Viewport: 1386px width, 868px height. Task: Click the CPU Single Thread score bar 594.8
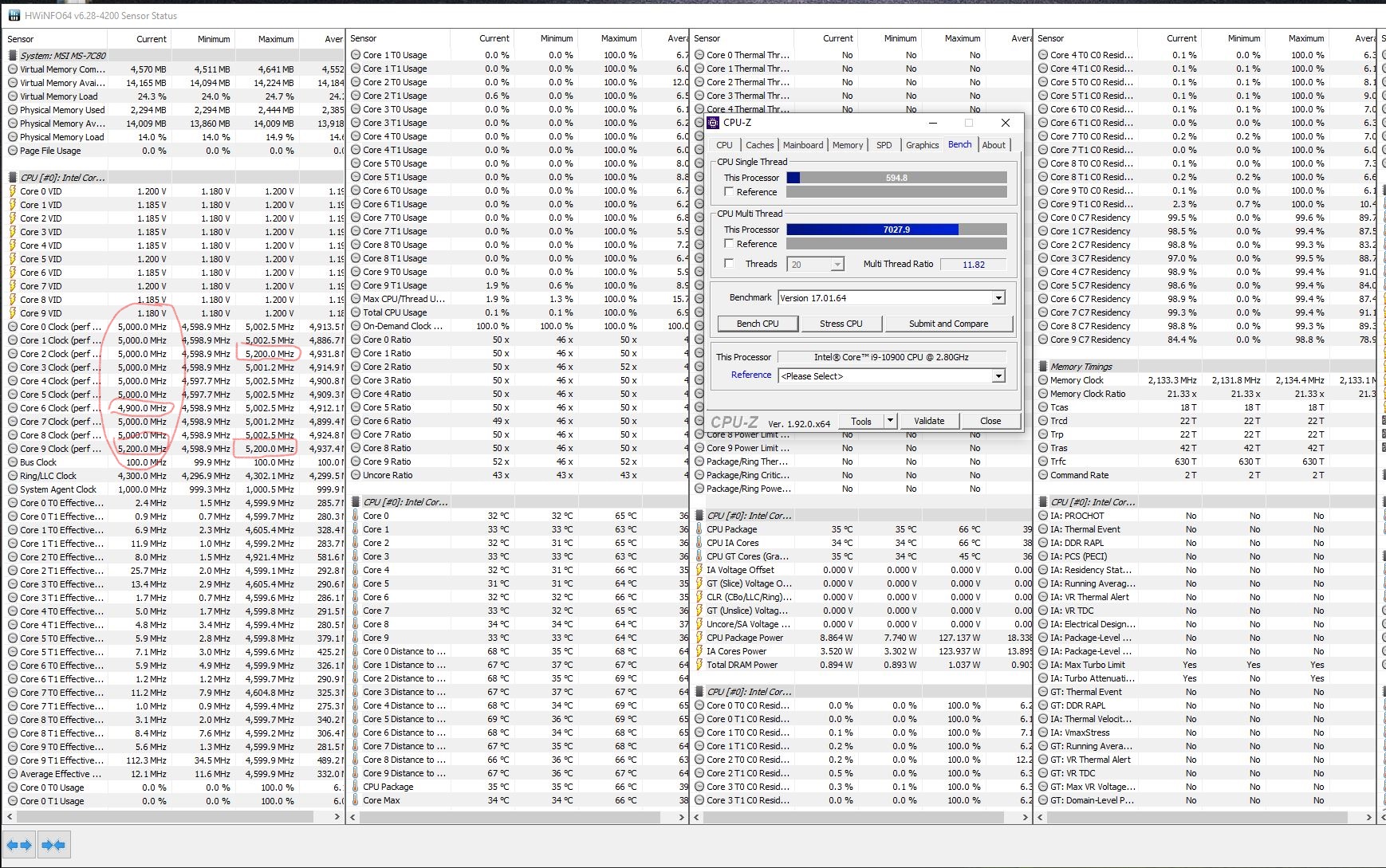pos(896,178)
